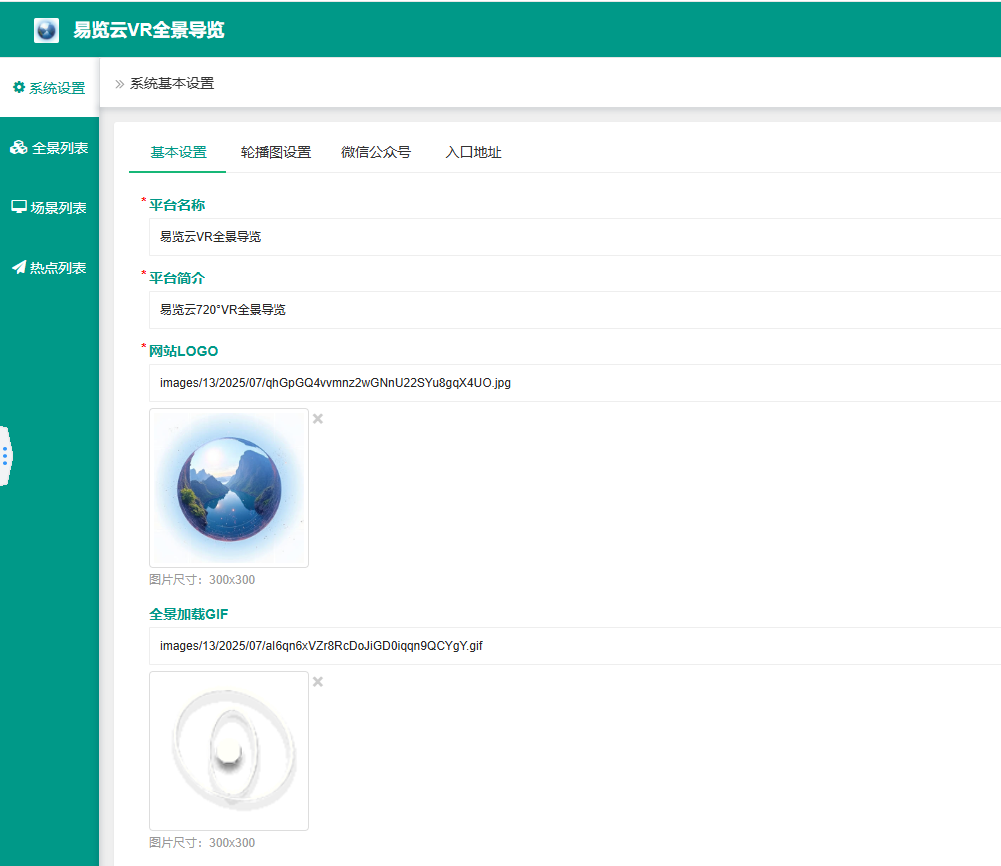The height and width of the screenshot is (866, 1001).
Task: Remove the loading GIF via its X icon
Action: (317, 681)
